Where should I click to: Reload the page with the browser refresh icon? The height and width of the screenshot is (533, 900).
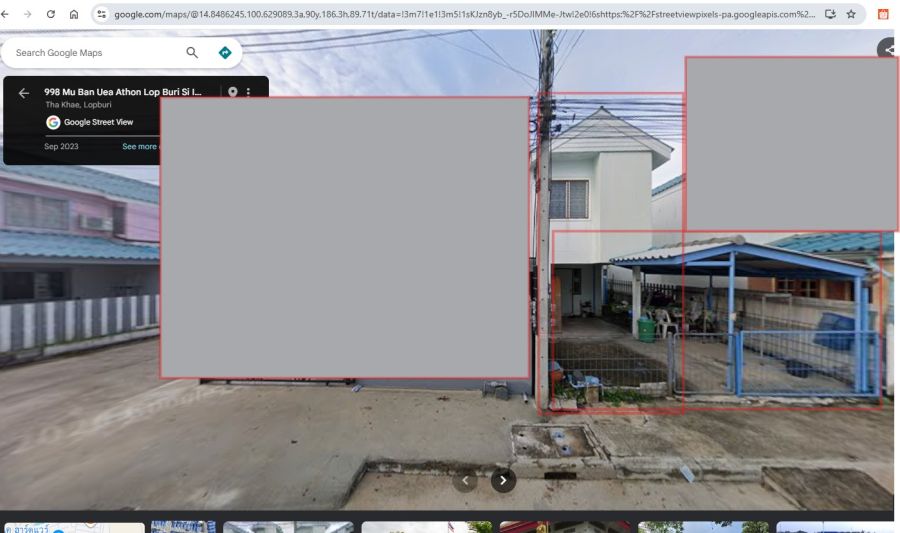coord(51,14)
